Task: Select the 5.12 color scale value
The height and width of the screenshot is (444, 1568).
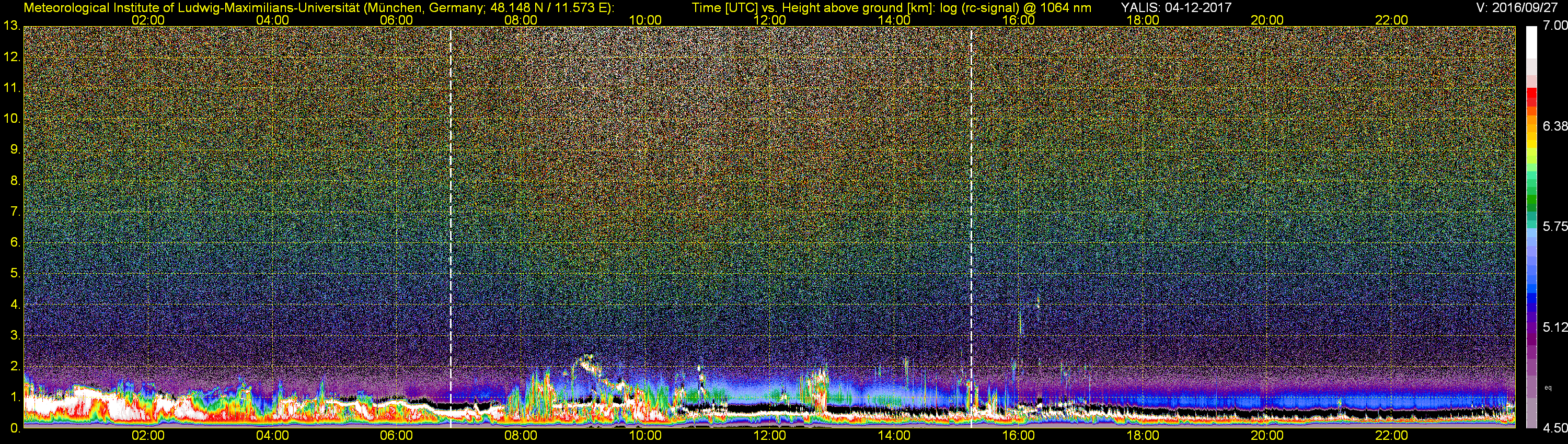Action: tap(1554, 327)
